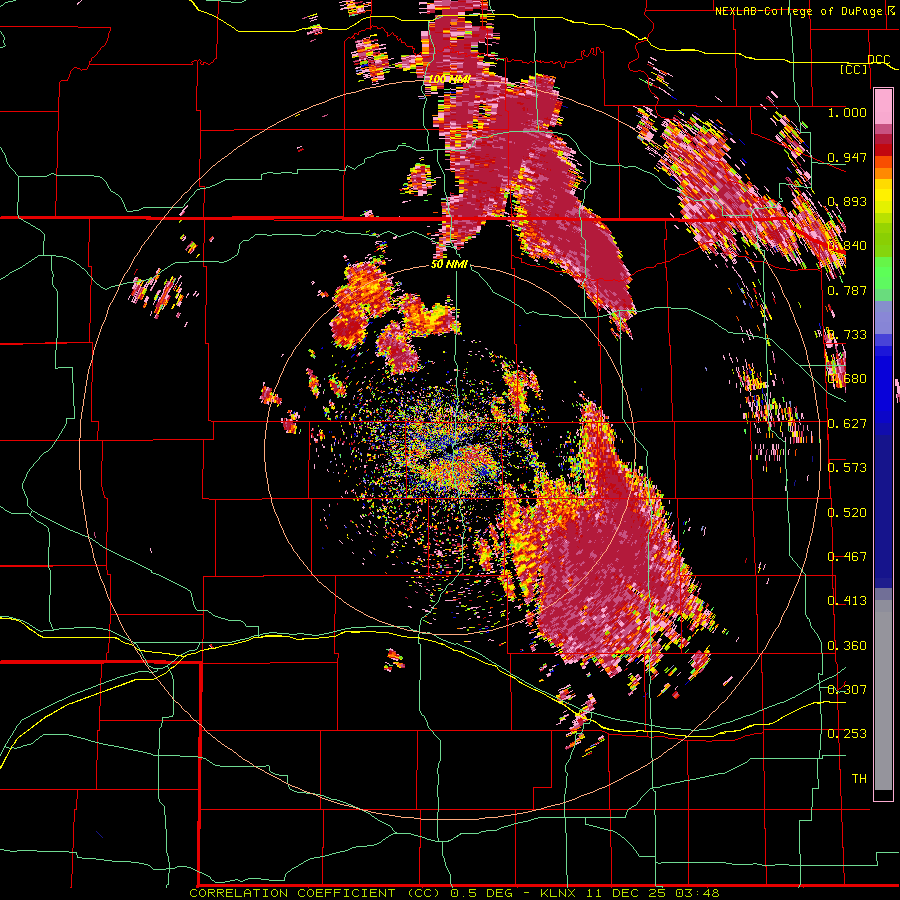Click the KLNX station identifier in caption

[x=558, y=893]
